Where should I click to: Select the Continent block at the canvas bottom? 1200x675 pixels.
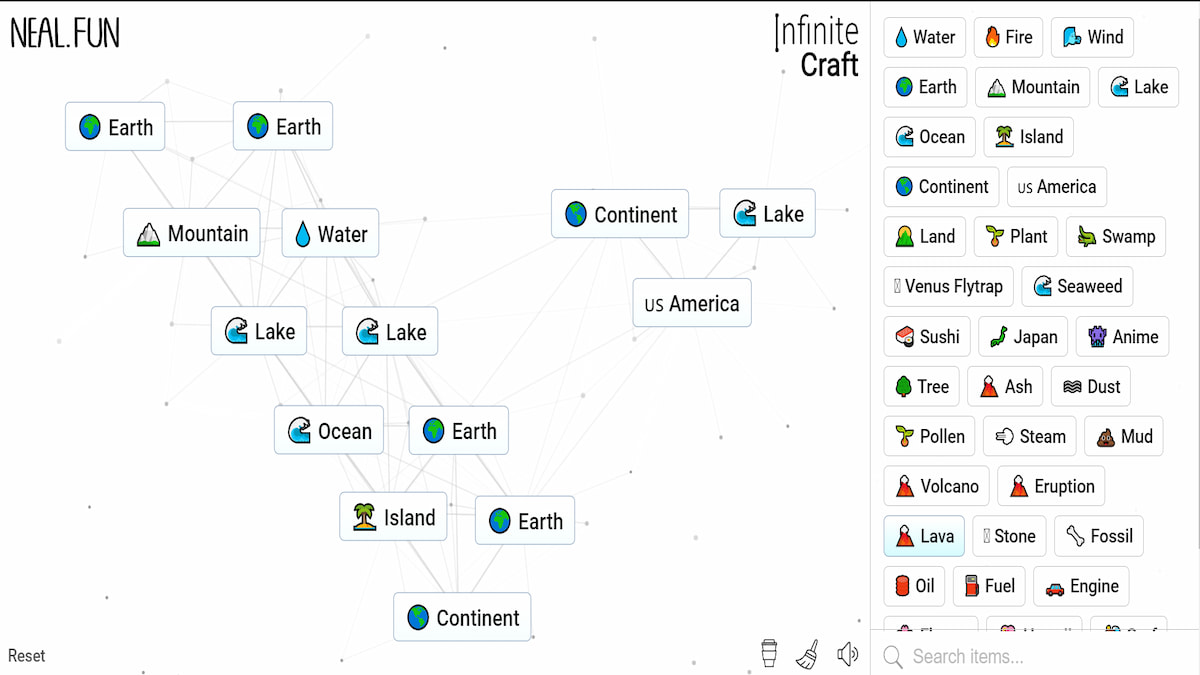click(x=462, y=617)
